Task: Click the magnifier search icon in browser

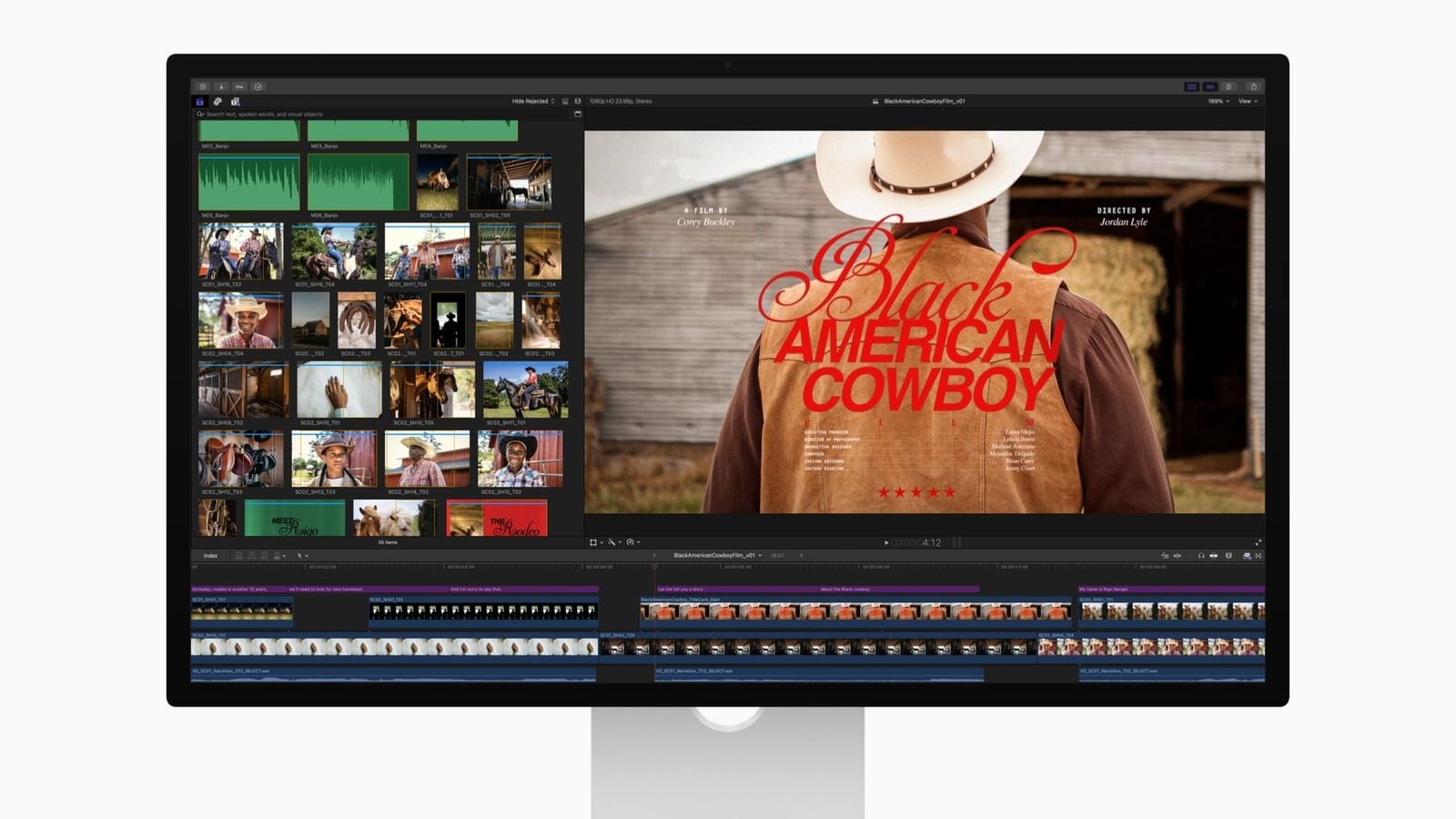Action: (200, 114)
